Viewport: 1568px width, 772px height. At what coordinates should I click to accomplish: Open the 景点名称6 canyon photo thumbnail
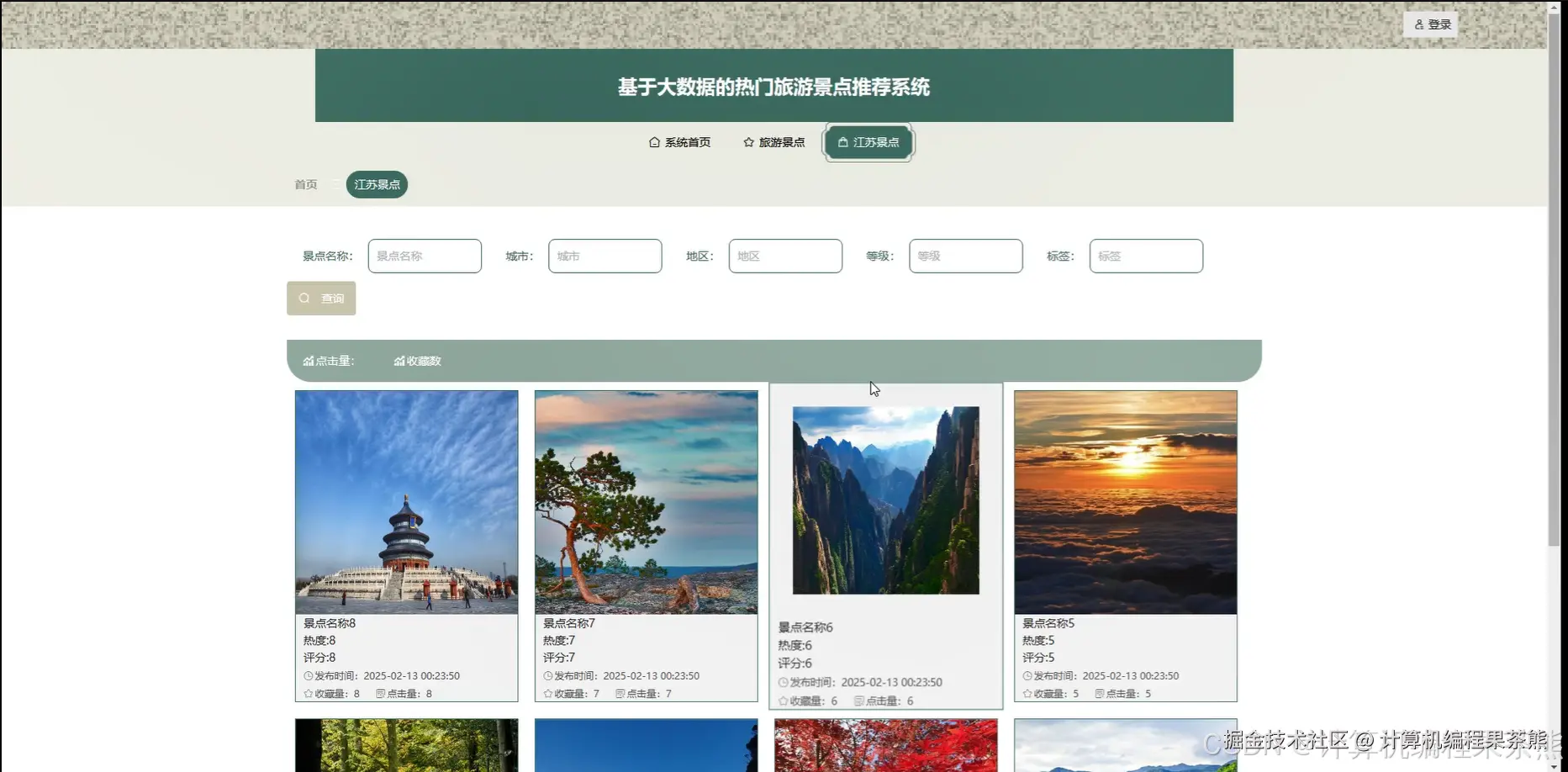(885, 498)
